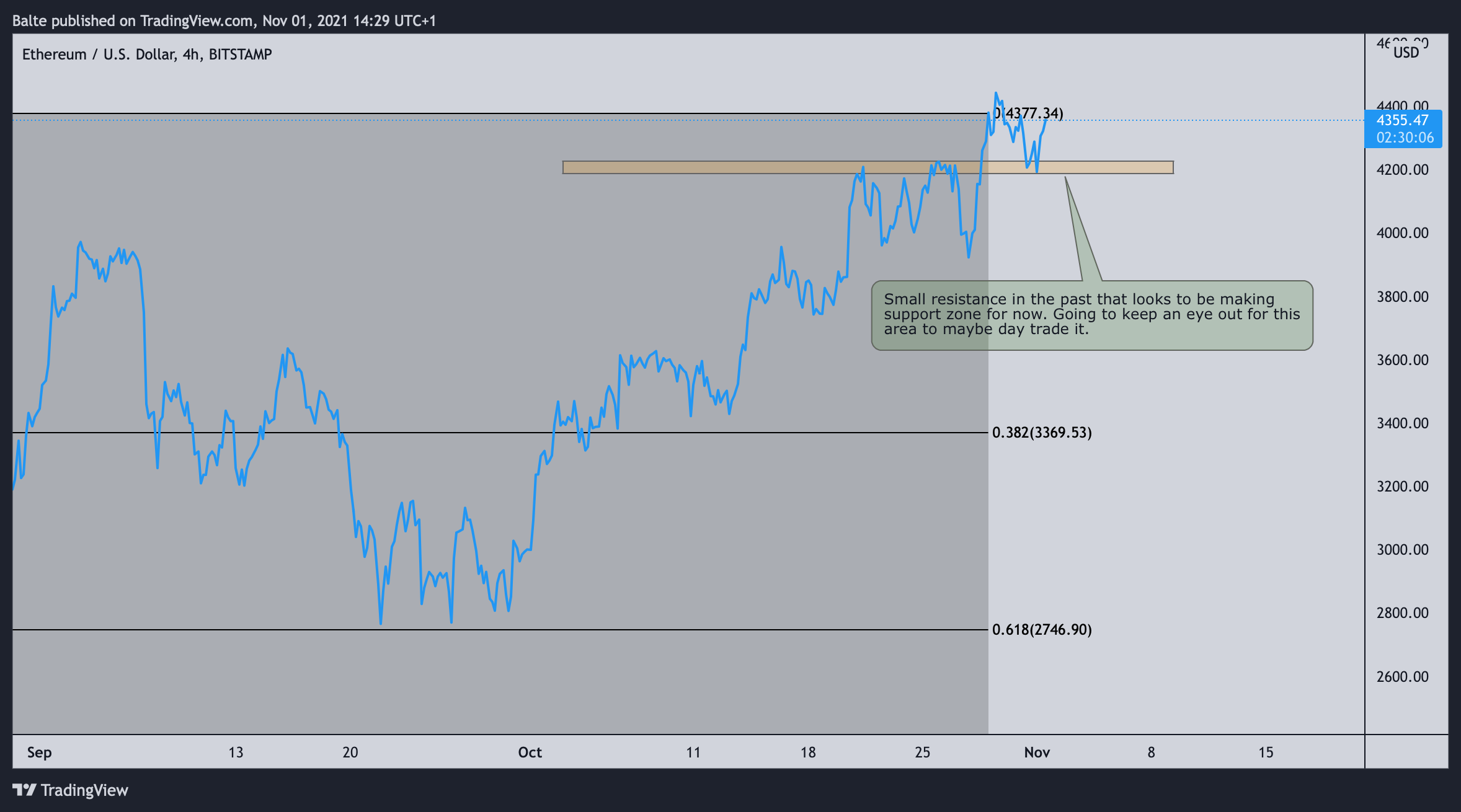Click the Fibonacci label 0.618(2746.90)
Screen dimensions: 1461x812
point(1042,630)
